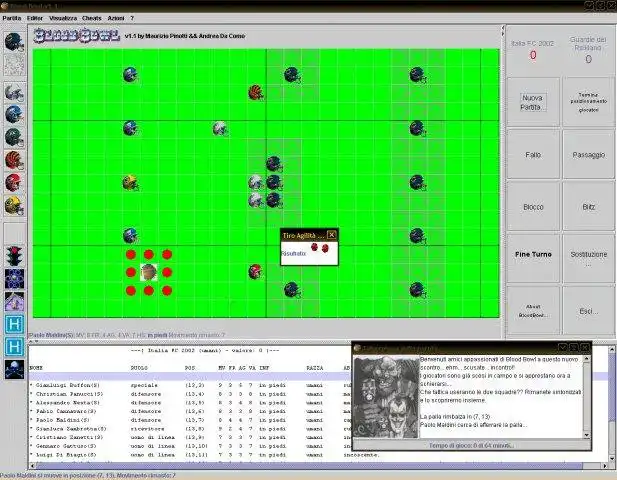Click the ball square surrounded by red dots
Screen dimensions: 617x480
tap(149, 272)
